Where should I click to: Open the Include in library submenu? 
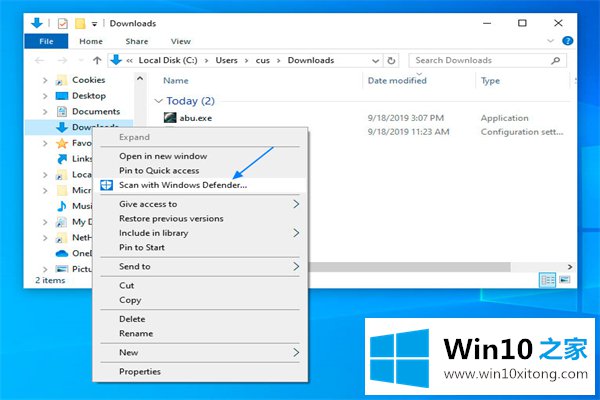(x=199, y=233)
